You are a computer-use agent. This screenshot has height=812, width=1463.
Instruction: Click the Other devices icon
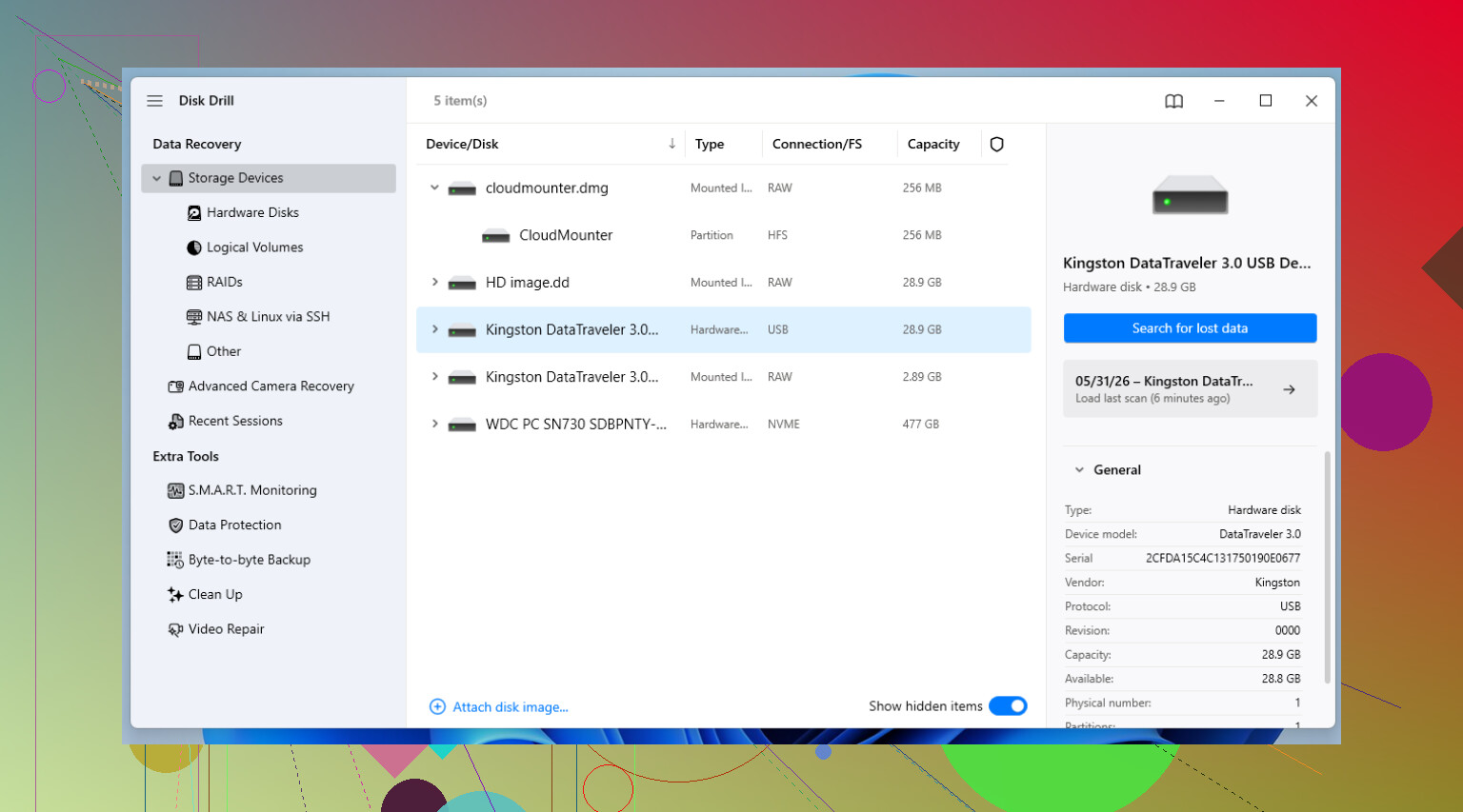(194, 352)
